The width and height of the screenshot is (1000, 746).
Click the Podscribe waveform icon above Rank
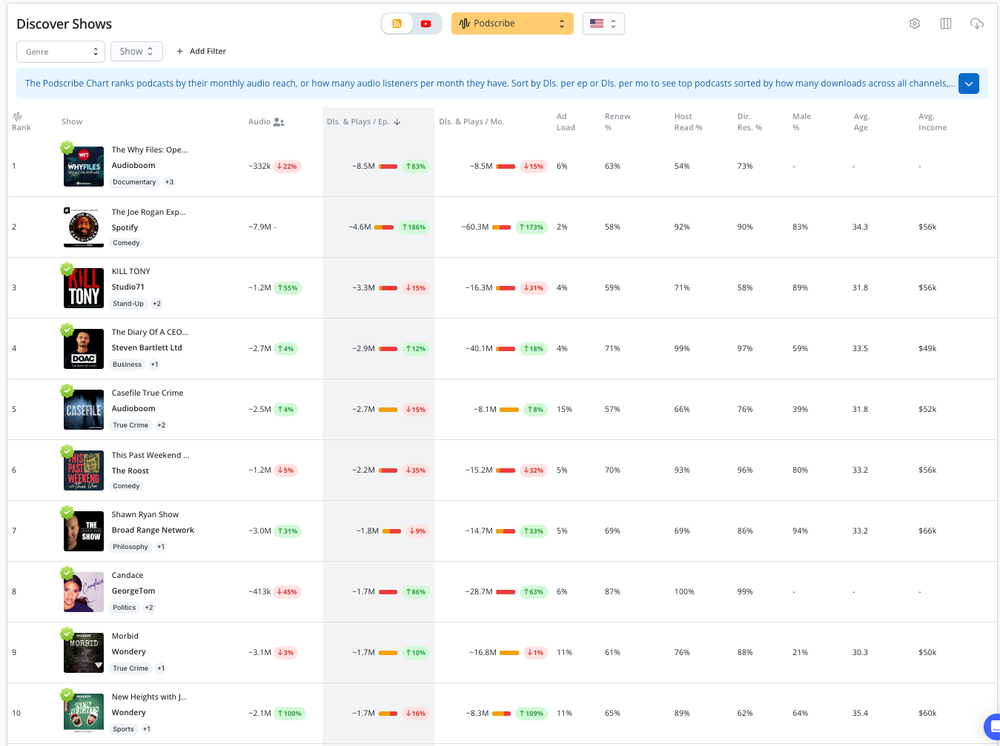(x=17, y=116)
